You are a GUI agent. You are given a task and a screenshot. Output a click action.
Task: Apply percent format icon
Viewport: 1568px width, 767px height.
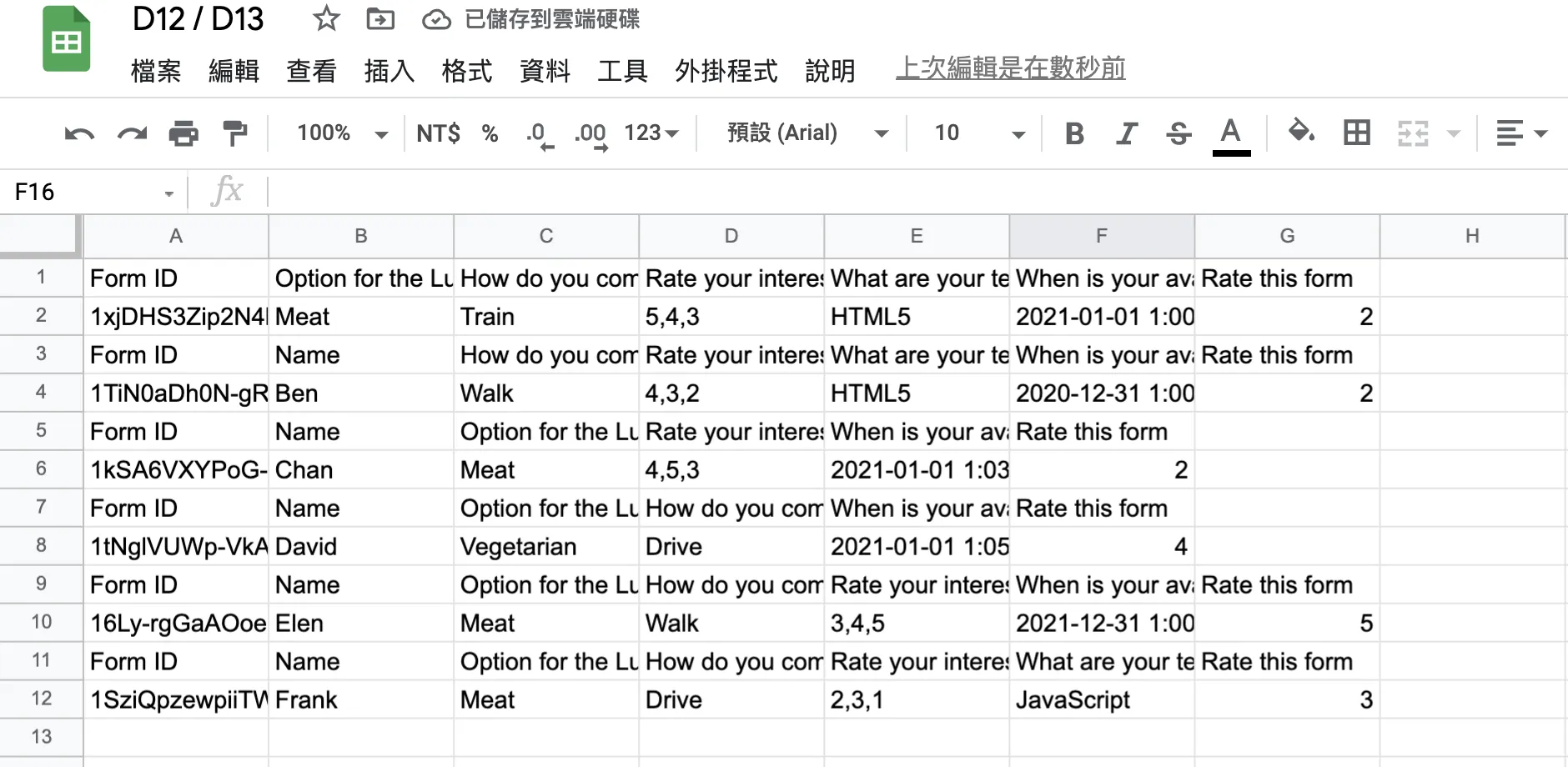(x=489, y=133)
